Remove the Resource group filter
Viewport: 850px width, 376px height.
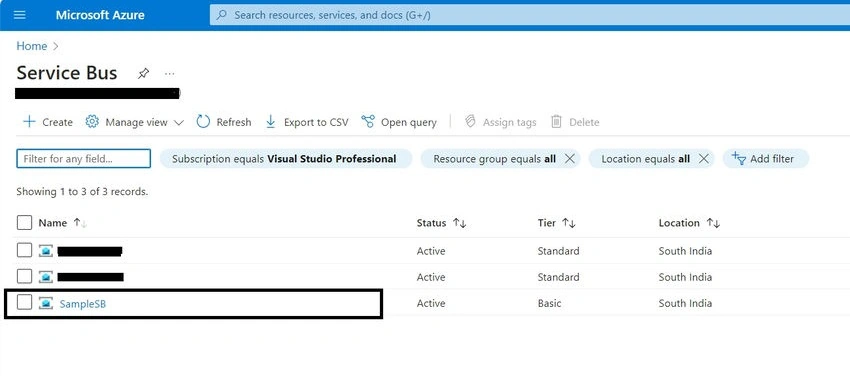coord(569,159)
